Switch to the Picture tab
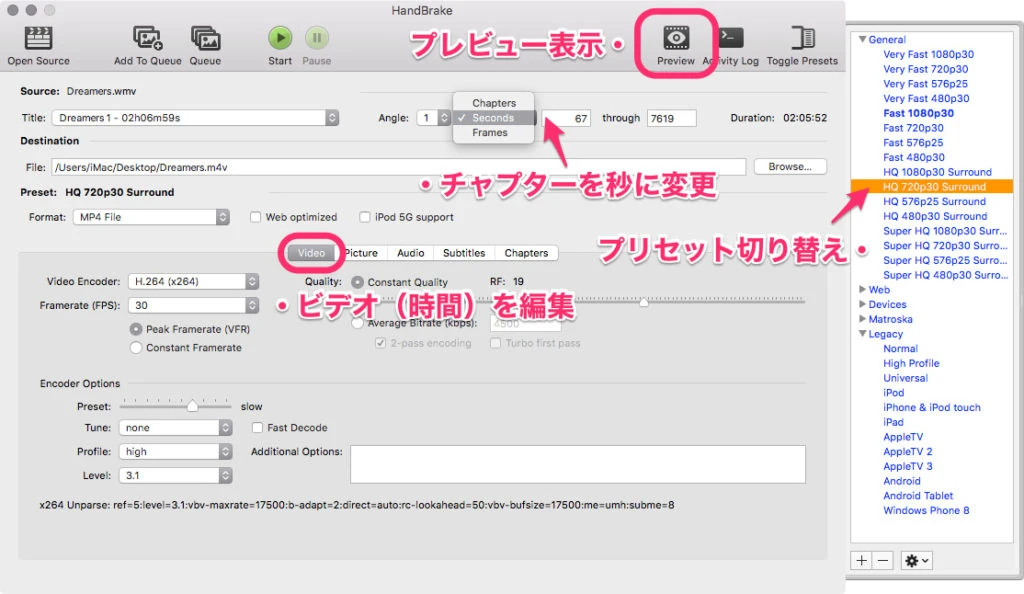The image size is (1024, 594). (x=361, y=253)
